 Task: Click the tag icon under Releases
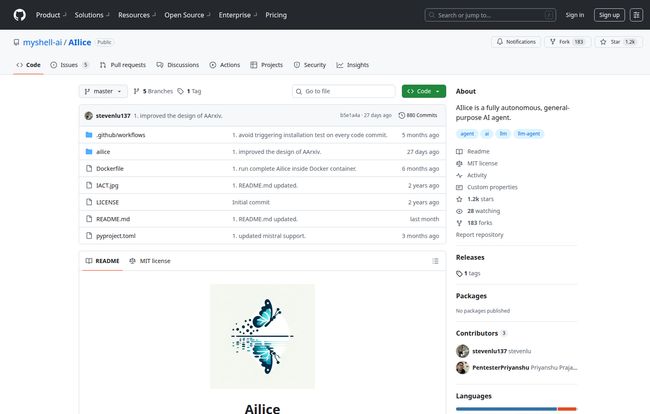pyautogui.click(x=459, y=274)
